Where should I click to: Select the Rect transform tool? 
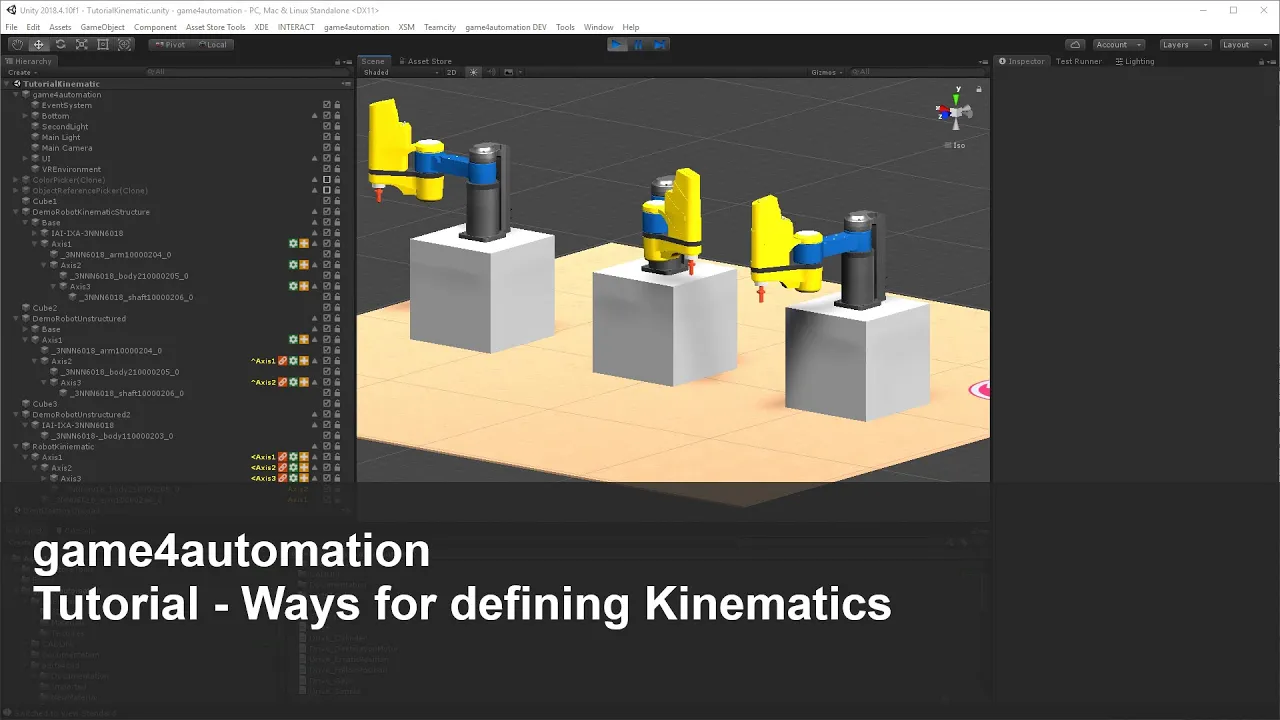coord(103,44)
